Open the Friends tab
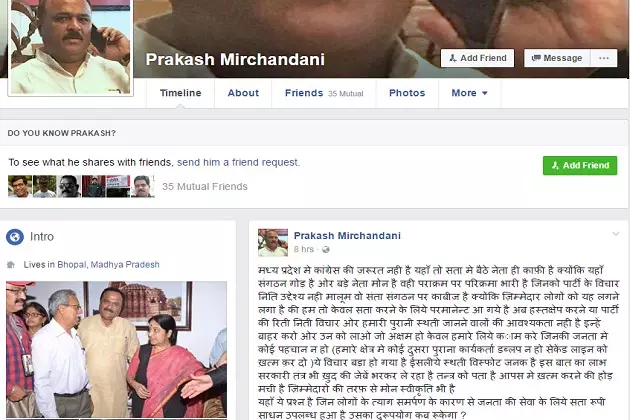The width and height of the screenshot is (630, 420). (x=324, y=93)
